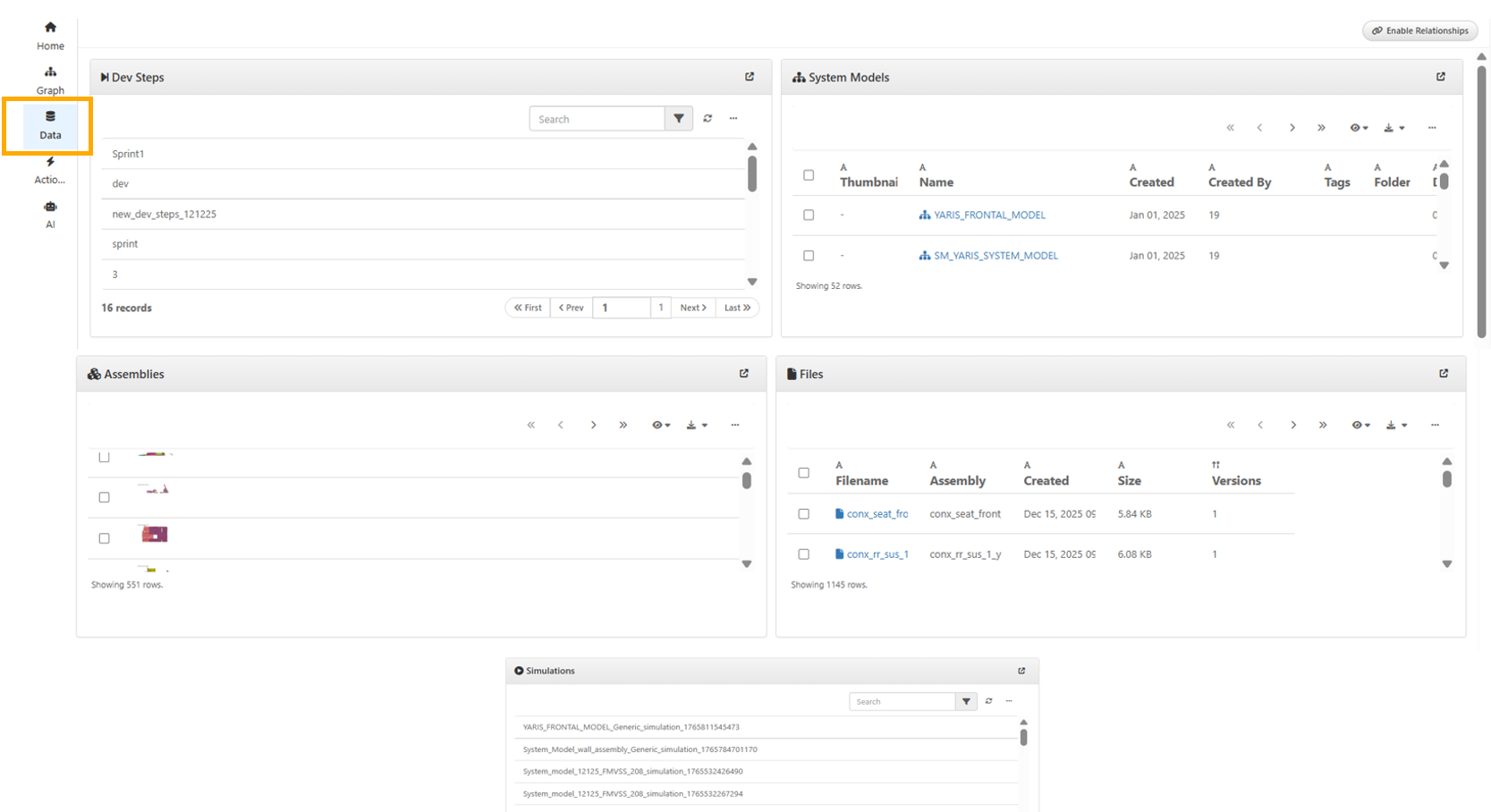Click the Simulations search field
Viewport: 1491px width, 812px height.
point(902,702)
